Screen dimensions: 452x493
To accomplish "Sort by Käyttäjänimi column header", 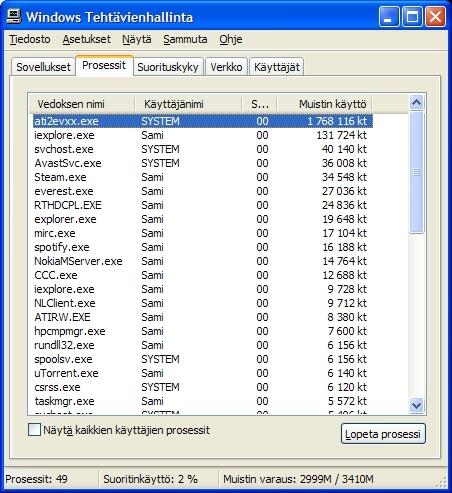I will [188, 104].
